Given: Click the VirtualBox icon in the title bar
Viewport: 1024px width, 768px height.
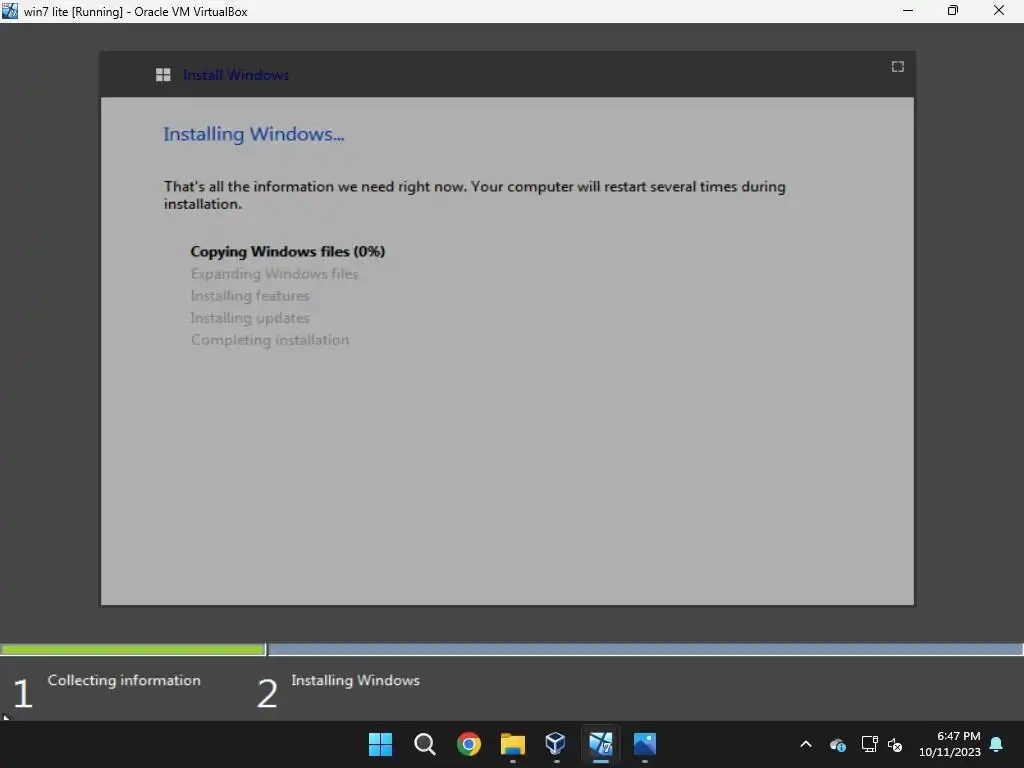Looking at the screenshot, I should click(x=10, y=11).
